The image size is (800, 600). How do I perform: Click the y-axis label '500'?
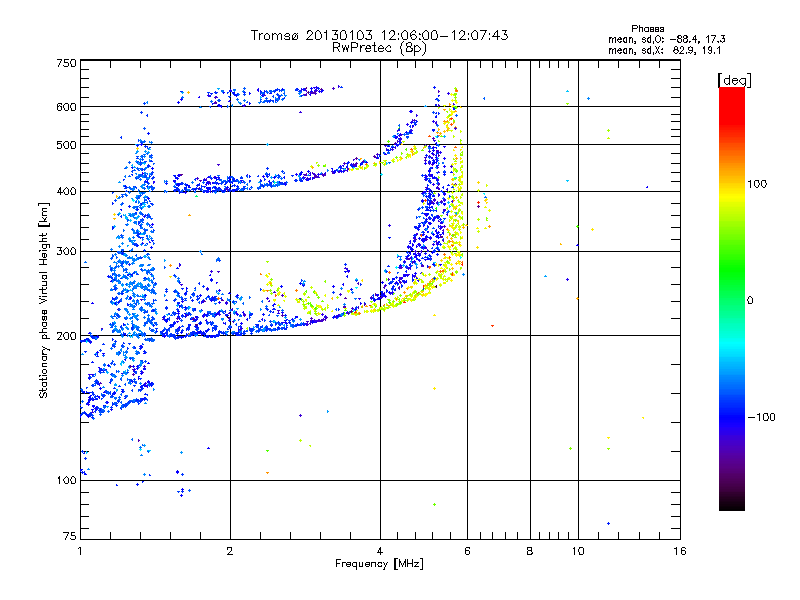[x=66, y=145]
